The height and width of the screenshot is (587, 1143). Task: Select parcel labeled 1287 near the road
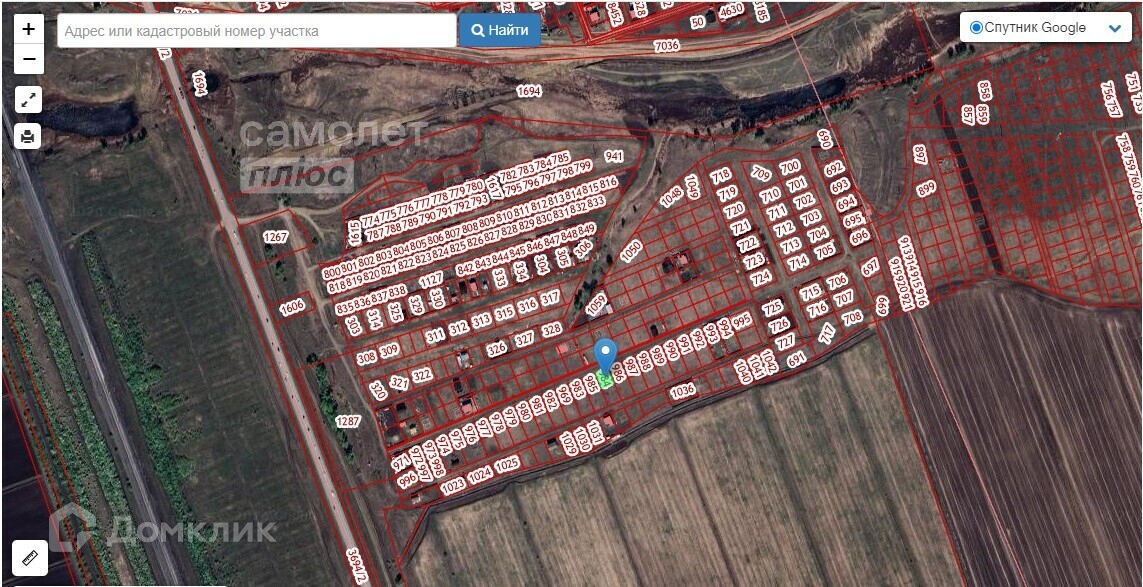[x=348, y=421]
